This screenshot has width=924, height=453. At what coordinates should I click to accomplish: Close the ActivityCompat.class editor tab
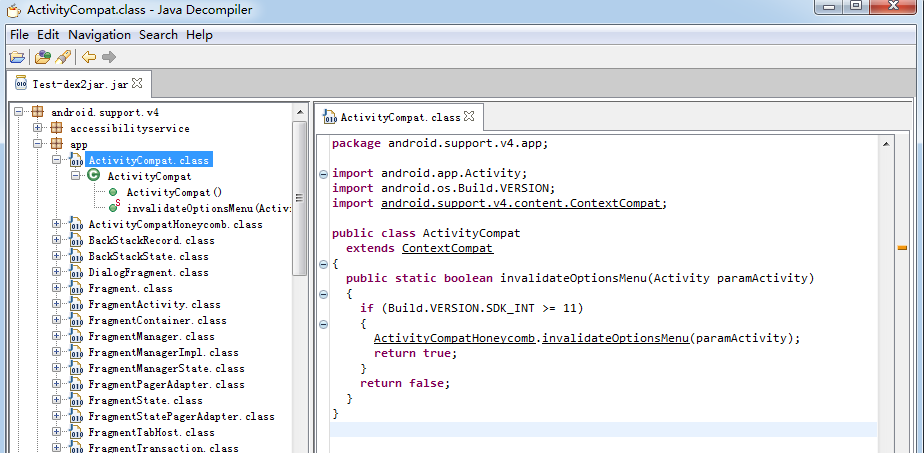coord(468,116)
